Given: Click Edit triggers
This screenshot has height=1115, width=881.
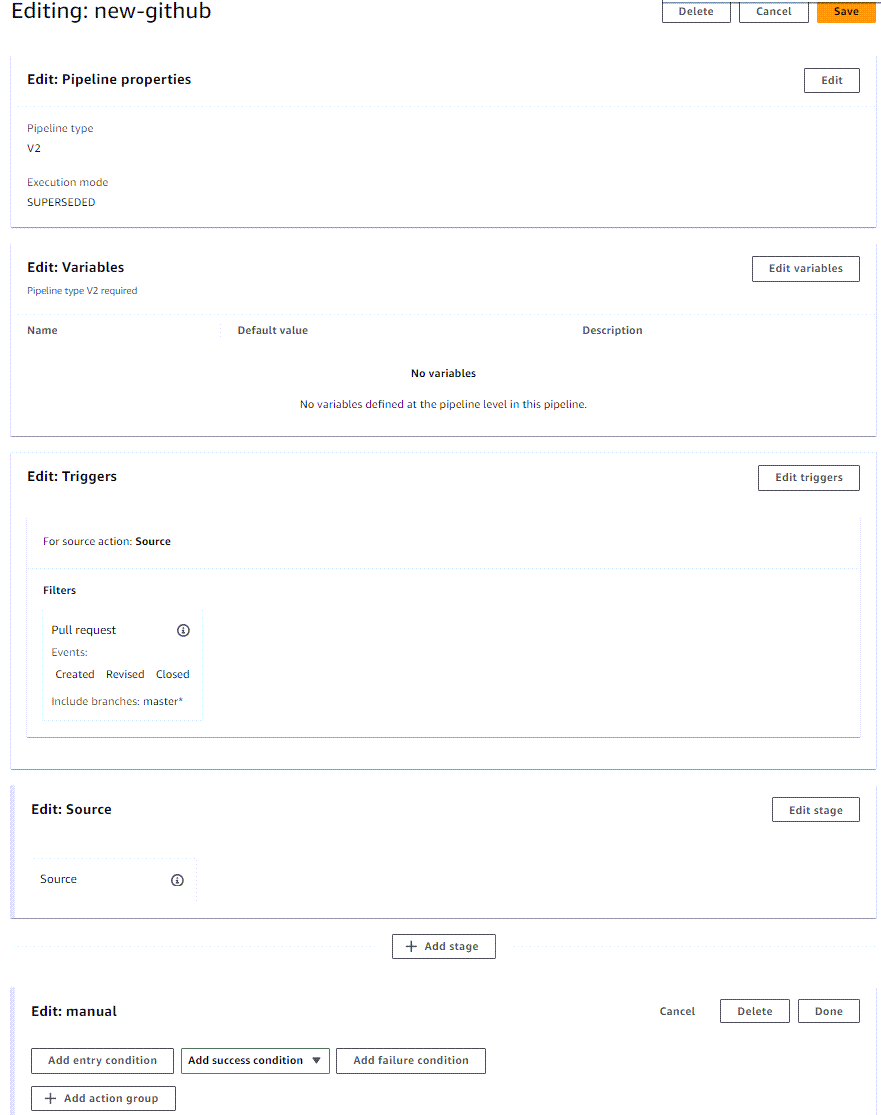Looking at the screenshot, I should tap(808, 477).
